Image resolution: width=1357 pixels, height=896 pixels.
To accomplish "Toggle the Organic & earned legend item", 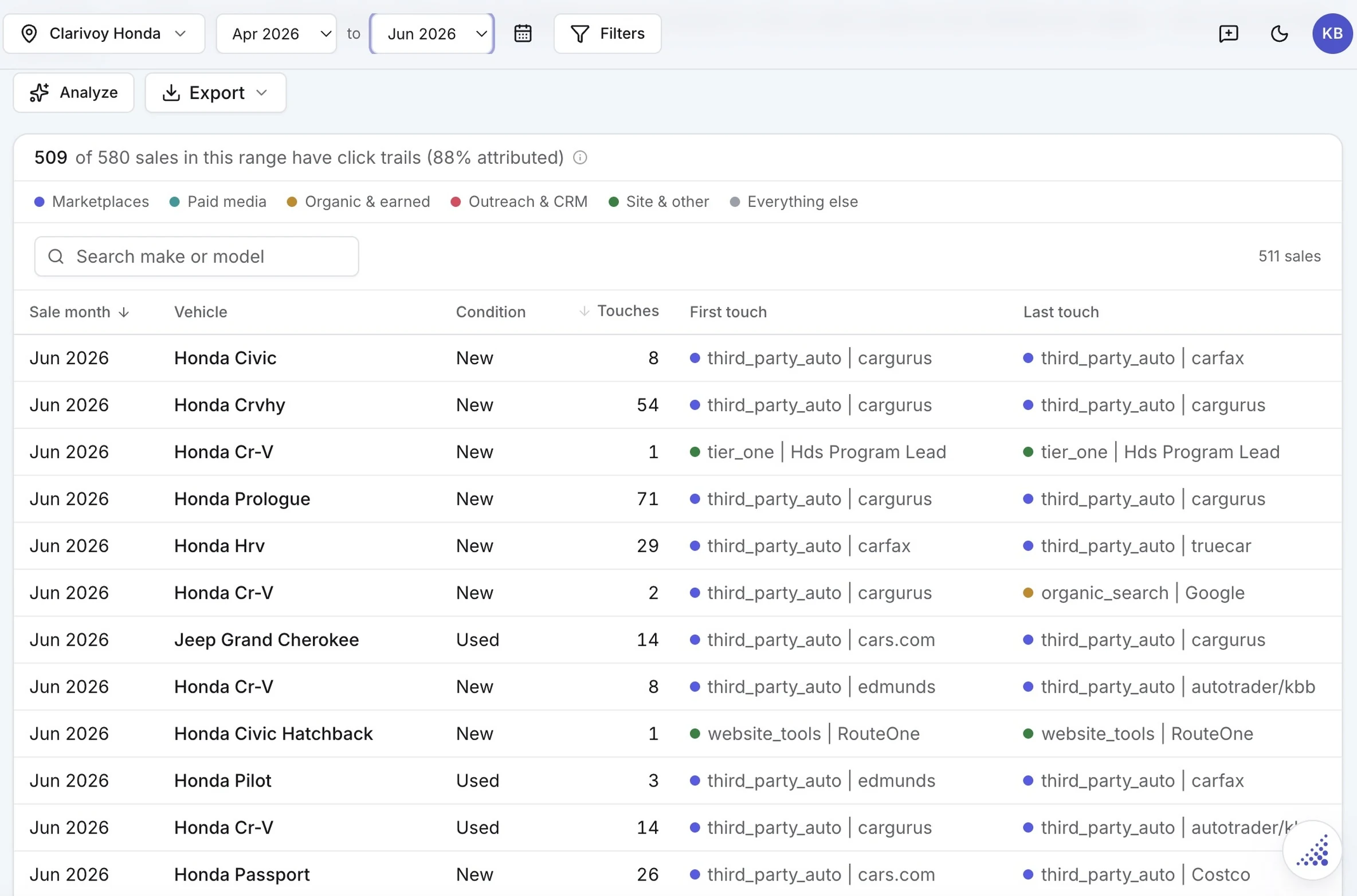I will pyautogui.click(x=358, y=202).
